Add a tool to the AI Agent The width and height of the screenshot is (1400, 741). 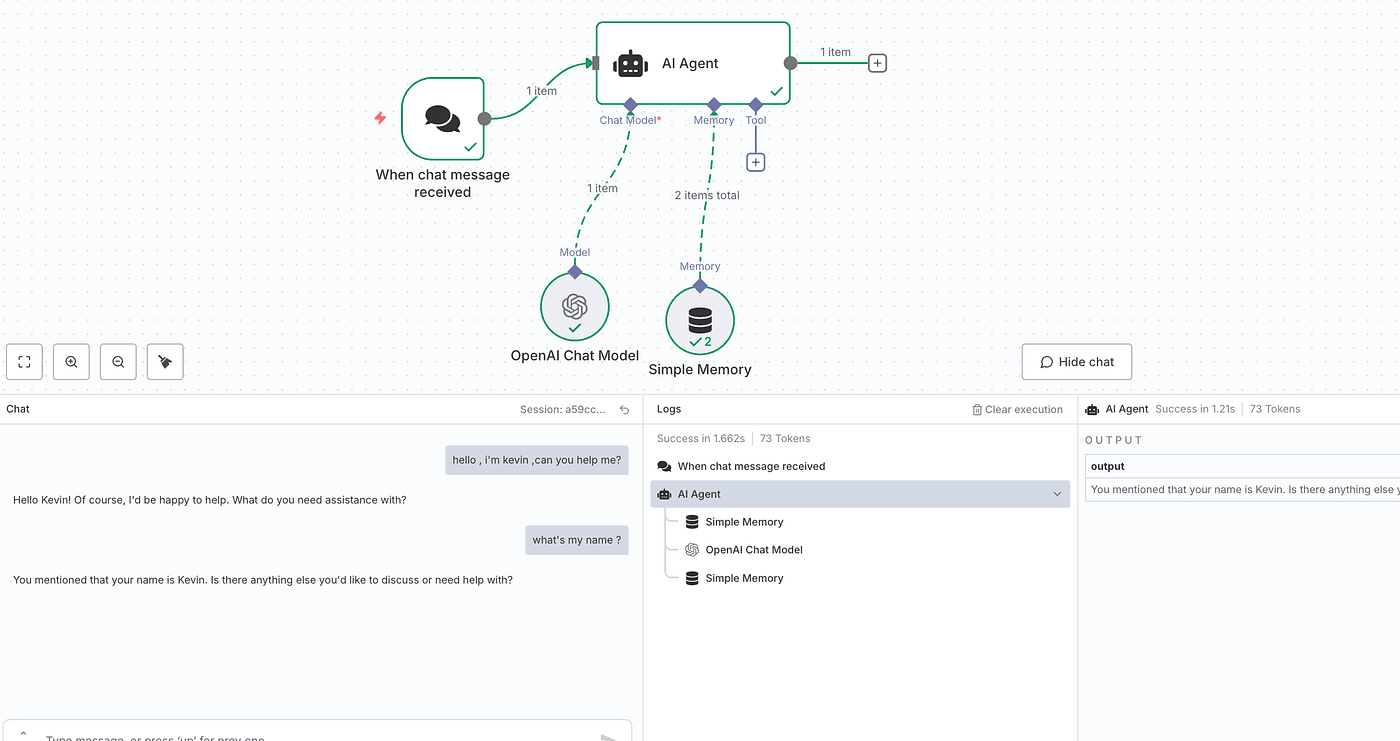756,162
